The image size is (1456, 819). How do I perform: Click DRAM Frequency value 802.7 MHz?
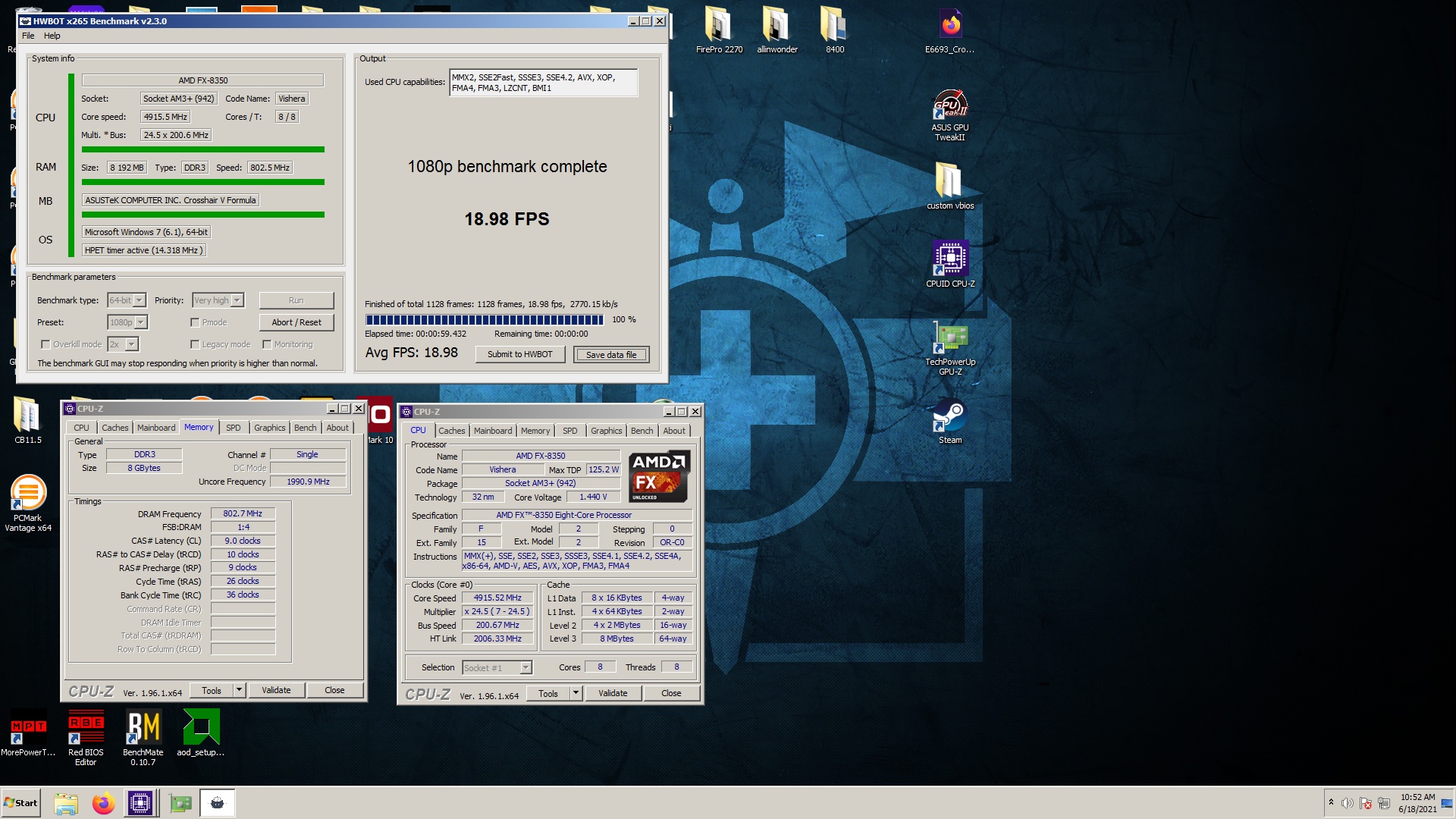(243, 513)
